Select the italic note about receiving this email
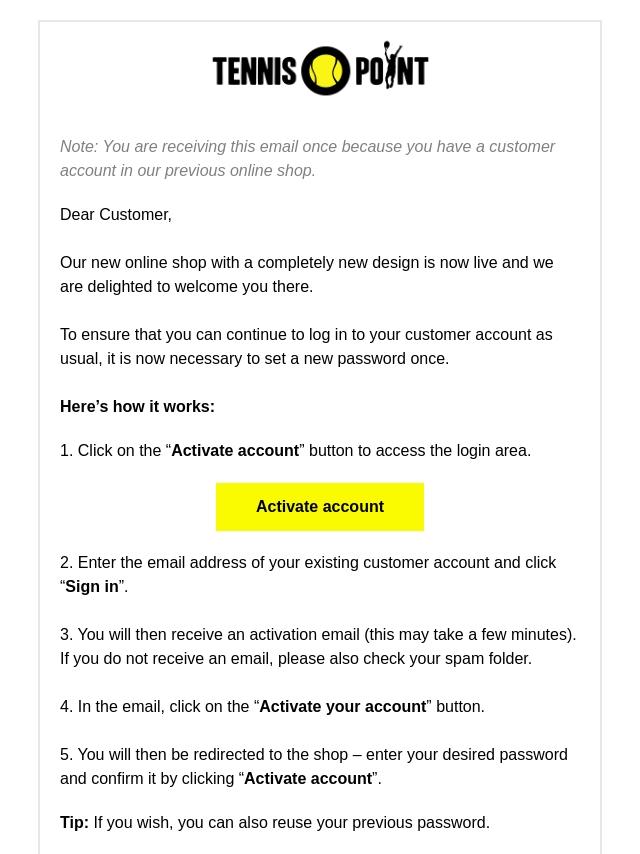 [307, 158]
